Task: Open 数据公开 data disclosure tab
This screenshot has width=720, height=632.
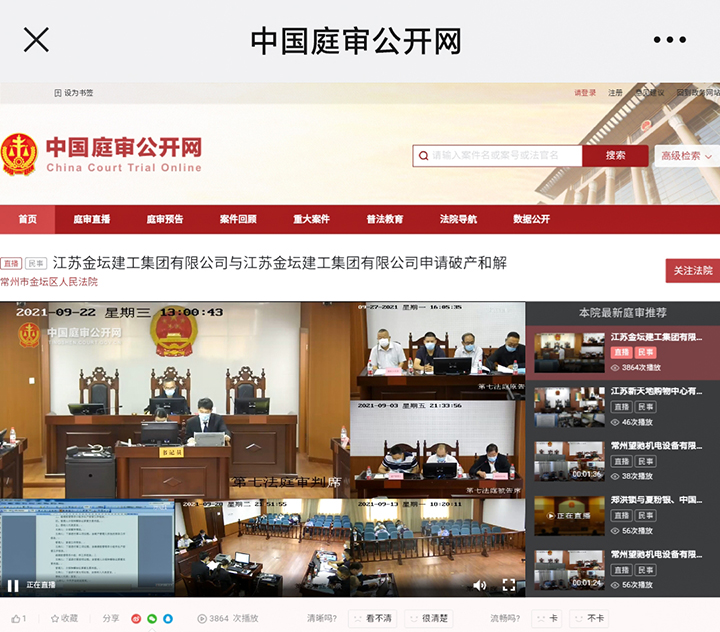Action: (531, 219)
